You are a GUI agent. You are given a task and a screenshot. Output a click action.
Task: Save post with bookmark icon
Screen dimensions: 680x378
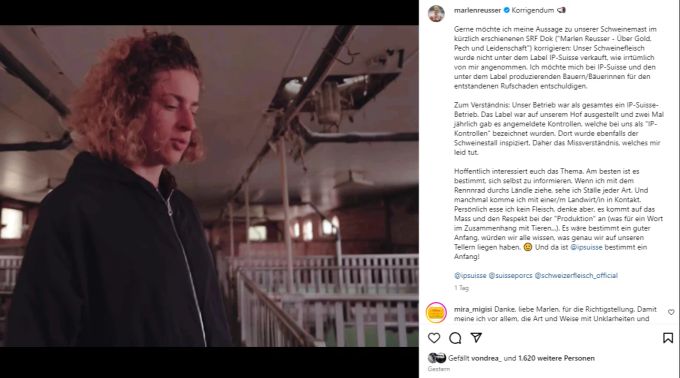tap(668, 338)
